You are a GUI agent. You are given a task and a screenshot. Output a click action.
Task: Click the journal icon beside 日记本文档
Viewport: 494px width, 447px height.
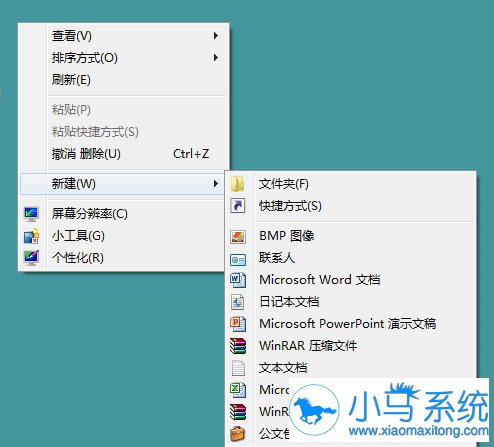point(238,302)
